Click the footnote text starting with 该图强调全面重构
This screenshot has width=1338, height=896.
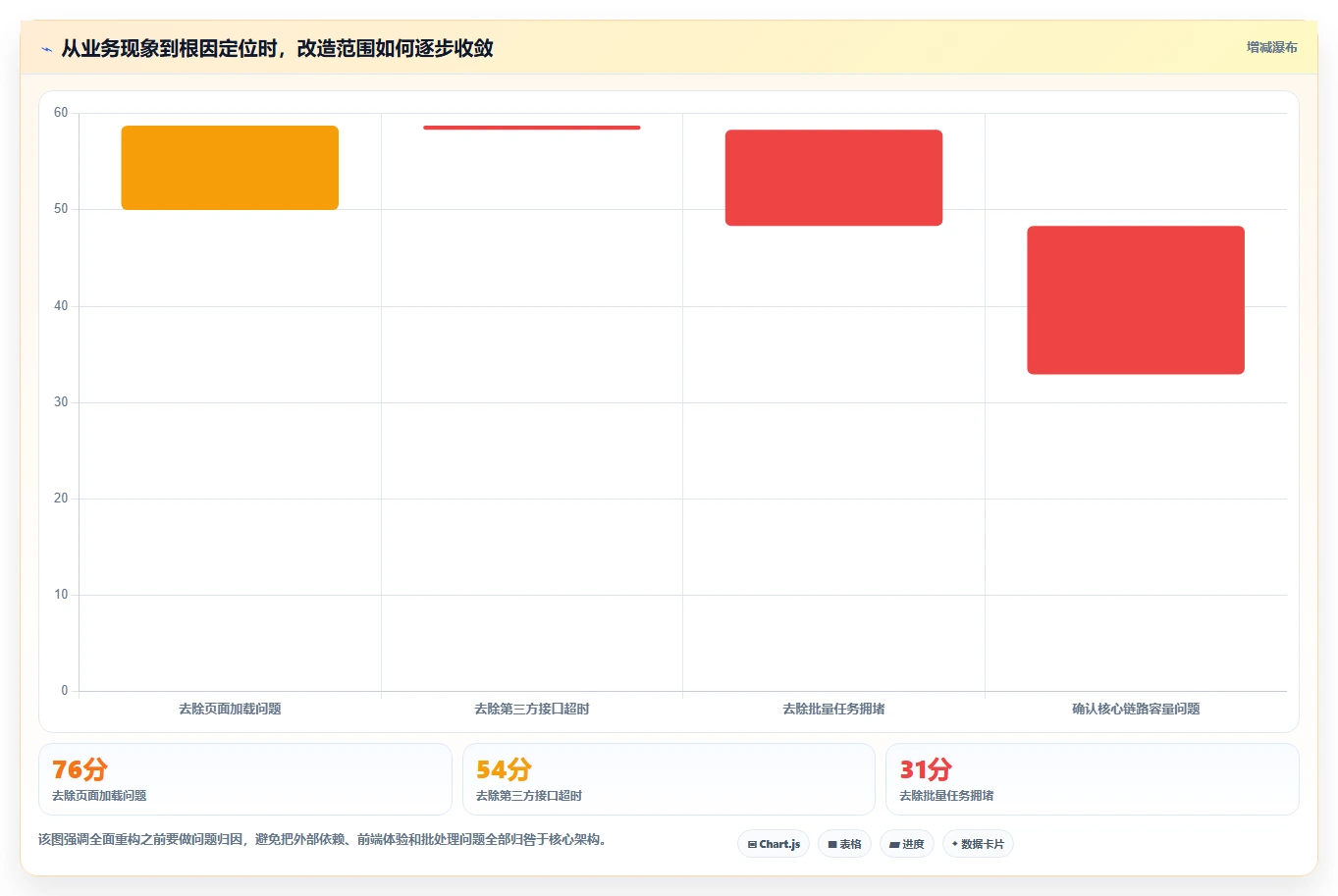(x=323, y=840)
